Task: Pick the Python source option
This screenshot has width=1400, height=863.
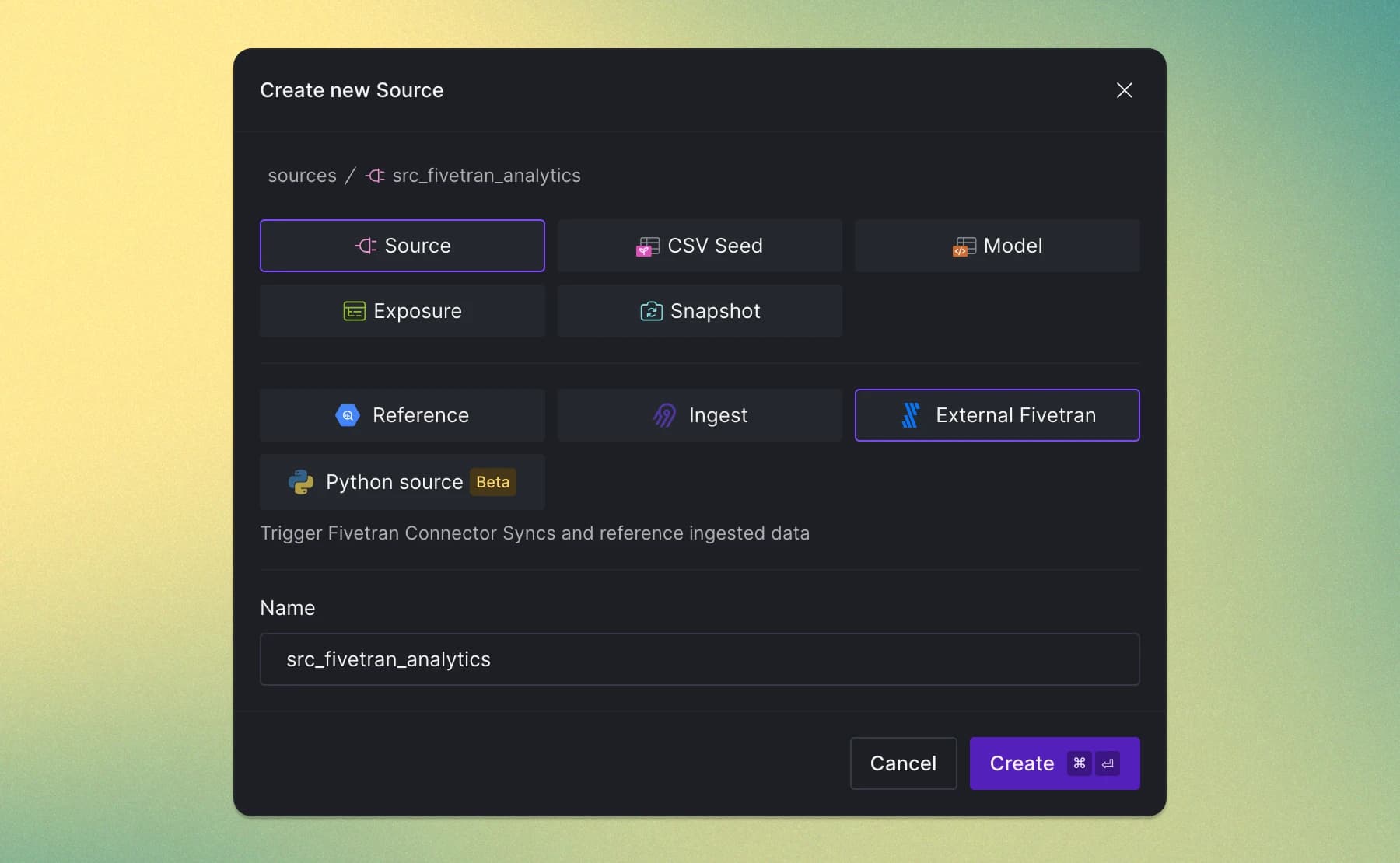Action: click(x=402, y=482)
